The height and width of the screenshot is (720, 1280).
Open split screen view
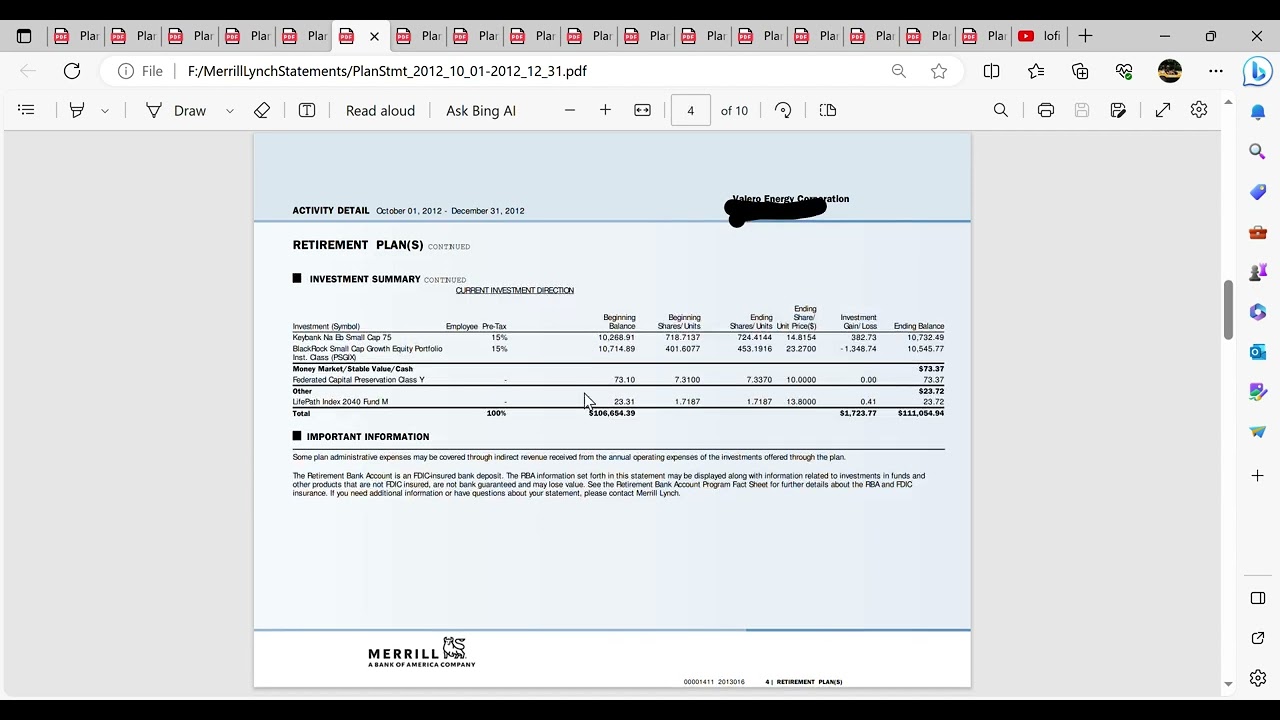coord(991,71)
